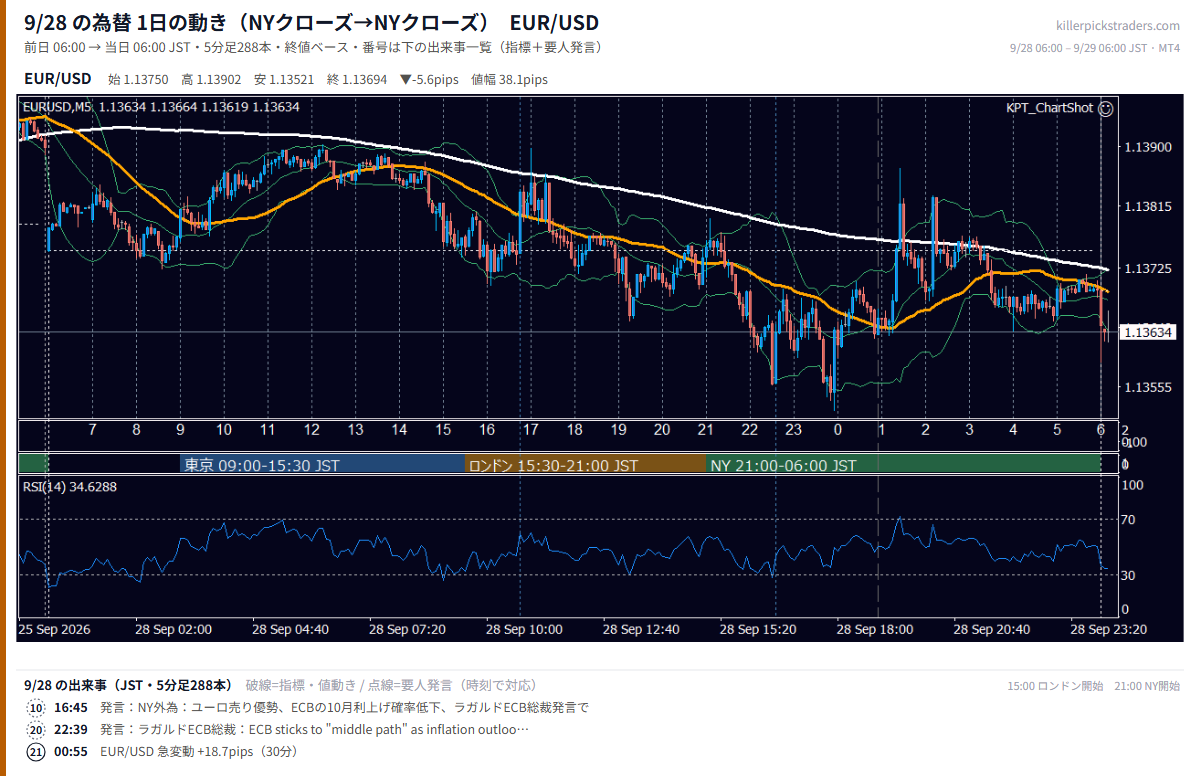The width and height of the screenshot is (1200, 776).
Task: Click the 28 Sep 02:00 date label
Action: [174, 630]
